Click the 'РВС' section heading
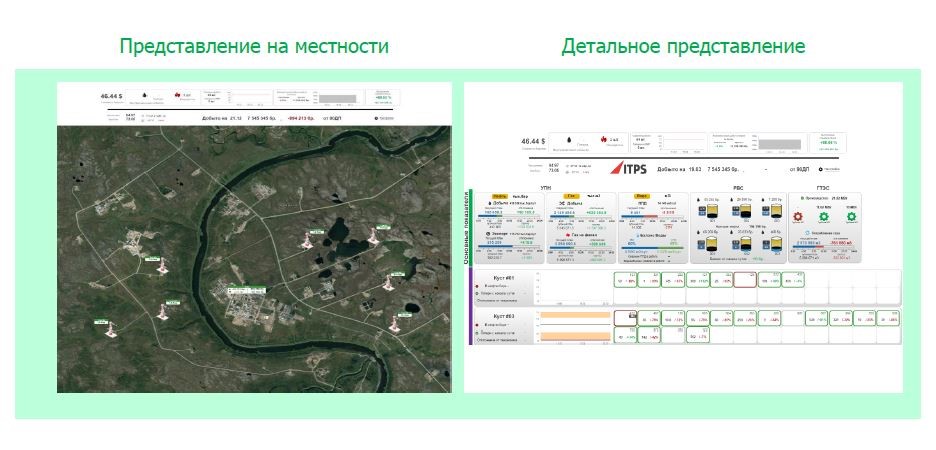This screenshot has width=936, height=450. (738, 187)
